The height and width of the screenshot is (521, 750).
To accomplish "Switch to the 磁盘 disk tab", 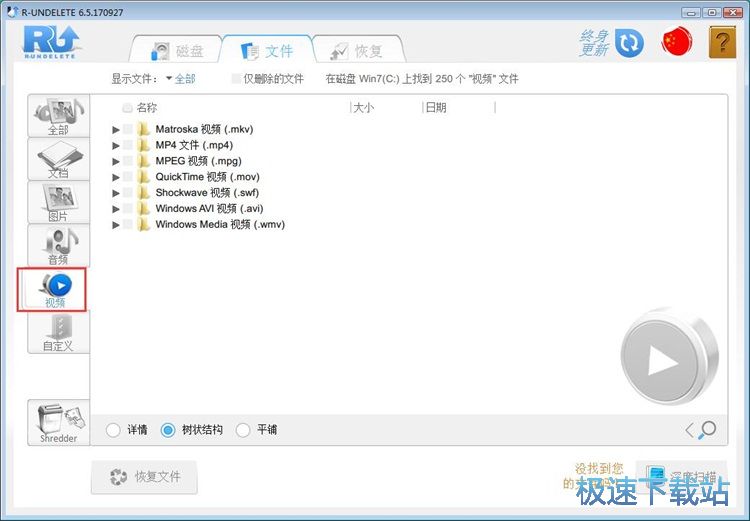I will coord(176,50).
